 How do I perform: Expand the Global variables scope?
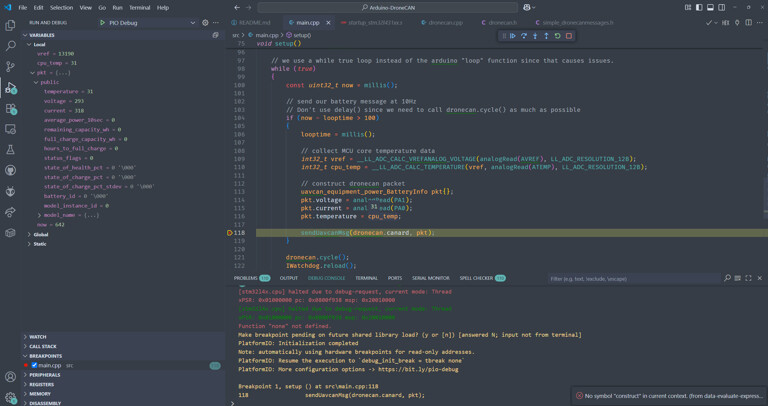tap(29, 235)
